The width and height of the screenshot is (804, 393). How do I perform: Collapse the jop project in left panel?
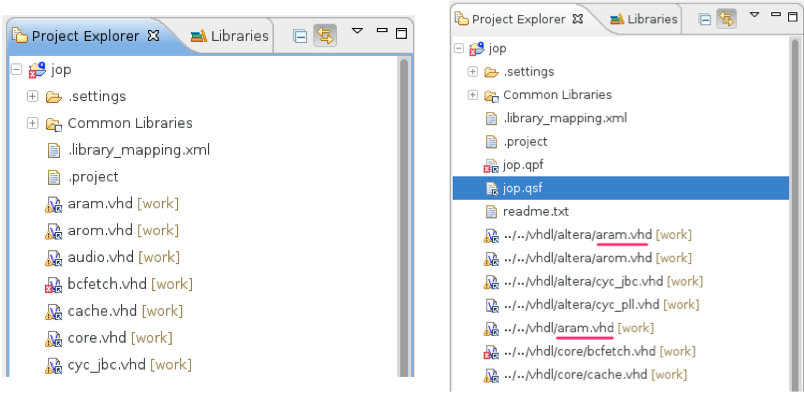tap(16, 69)
